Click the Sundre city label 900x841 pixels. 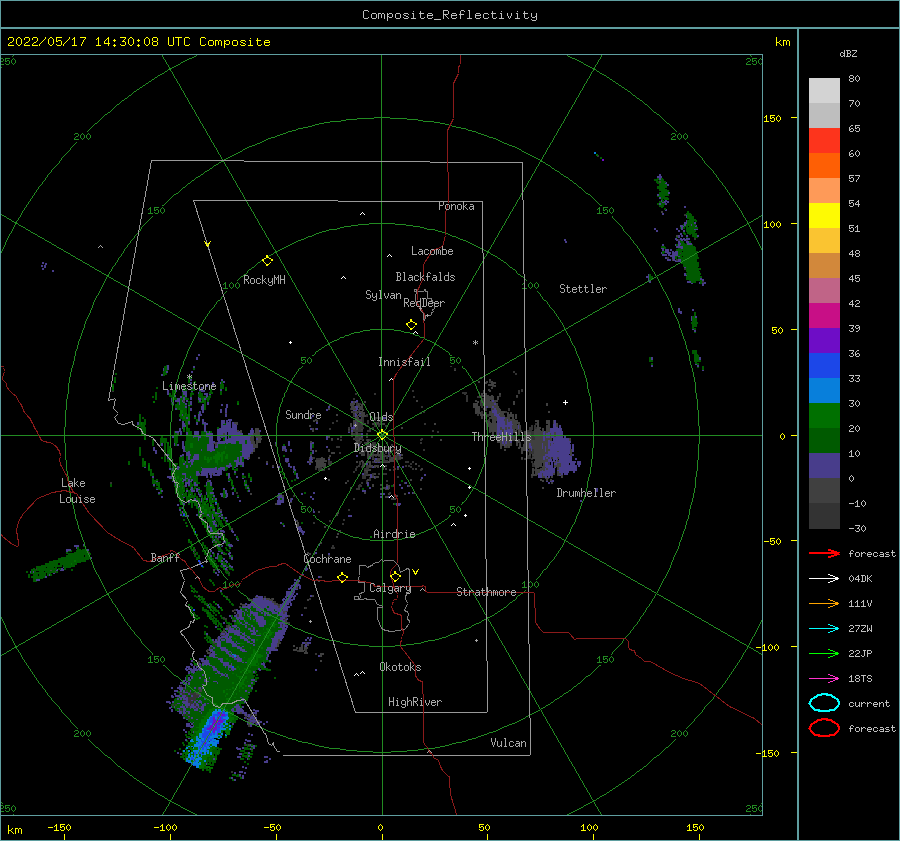(303, 414)
